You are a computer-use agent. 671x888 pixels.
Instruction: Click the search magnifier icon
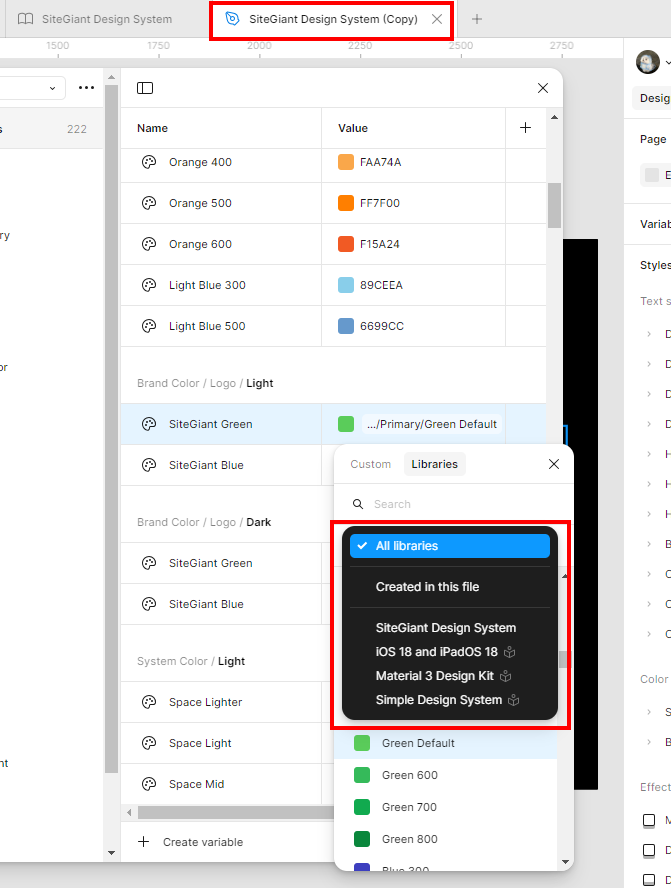358,504
